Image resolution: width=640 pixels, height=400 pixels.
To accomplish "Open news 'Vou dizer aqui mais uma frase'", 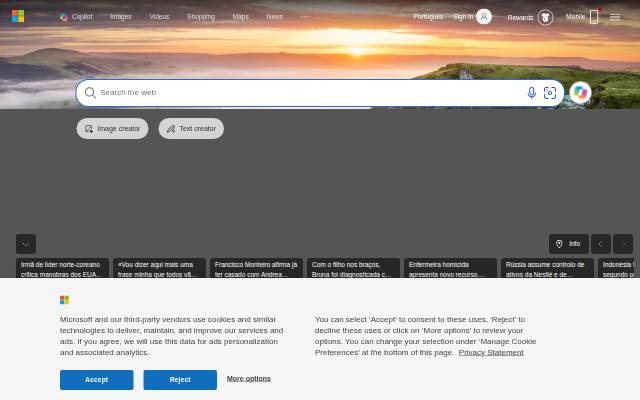I will (160, 268).
